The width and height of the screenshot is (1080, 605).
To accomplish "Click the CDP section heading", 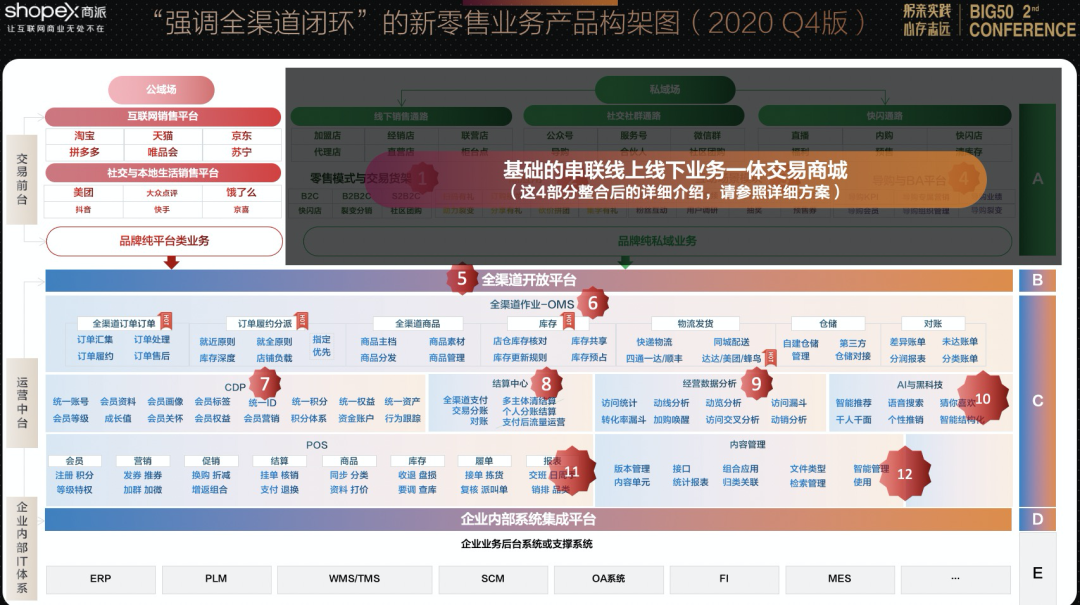I will click(235, 387).
